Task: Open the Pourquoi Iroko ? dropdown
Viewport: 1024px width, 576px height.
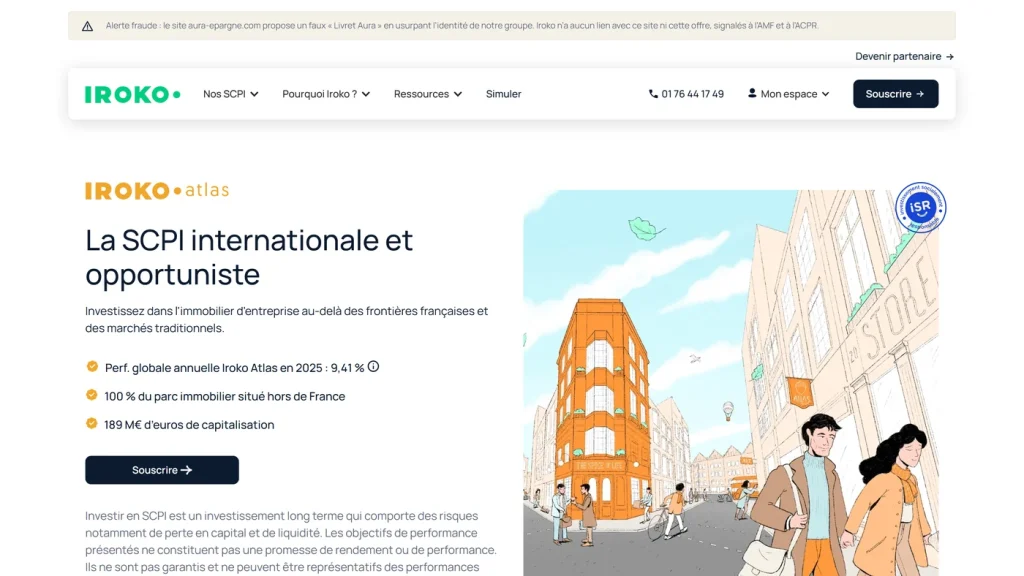Action: point(326,94)
